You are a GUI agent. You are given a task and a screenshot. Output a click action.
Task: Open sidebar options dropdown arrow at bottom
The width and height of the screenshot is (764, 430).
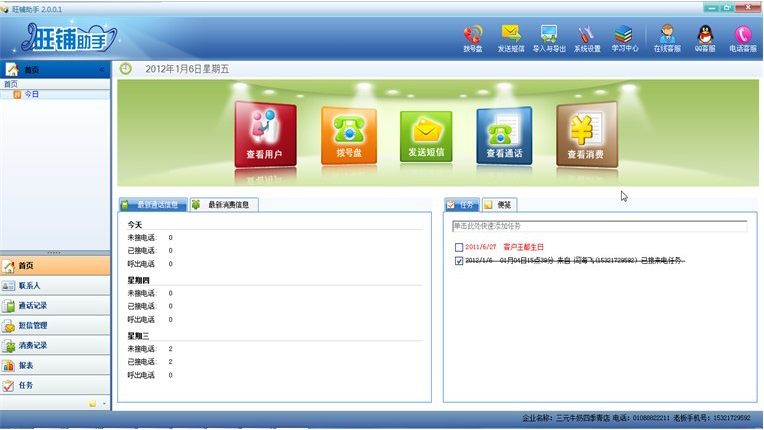[103, 403]
